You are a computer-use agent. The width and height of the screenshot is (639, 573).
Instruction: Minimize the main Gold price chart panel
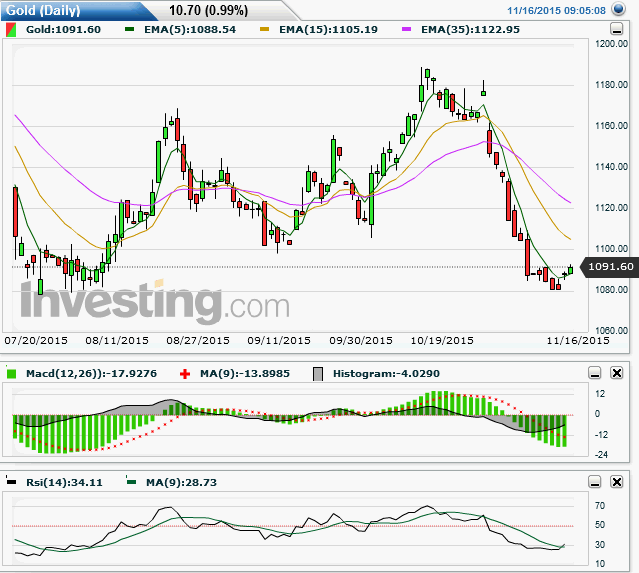[x=617, y=29]
